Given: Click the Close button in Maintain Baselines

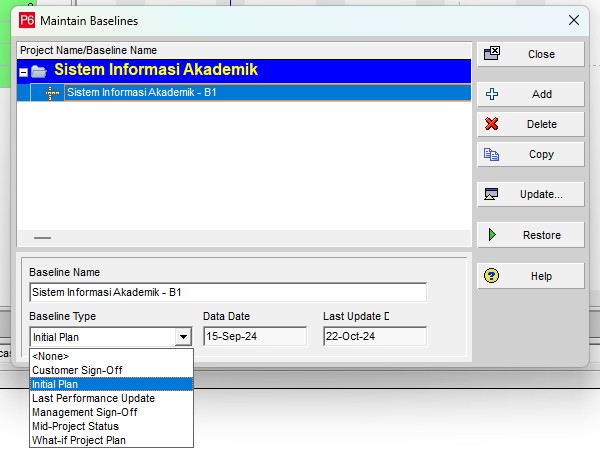Looking at the screenshot, I should [x=530, y=54].
